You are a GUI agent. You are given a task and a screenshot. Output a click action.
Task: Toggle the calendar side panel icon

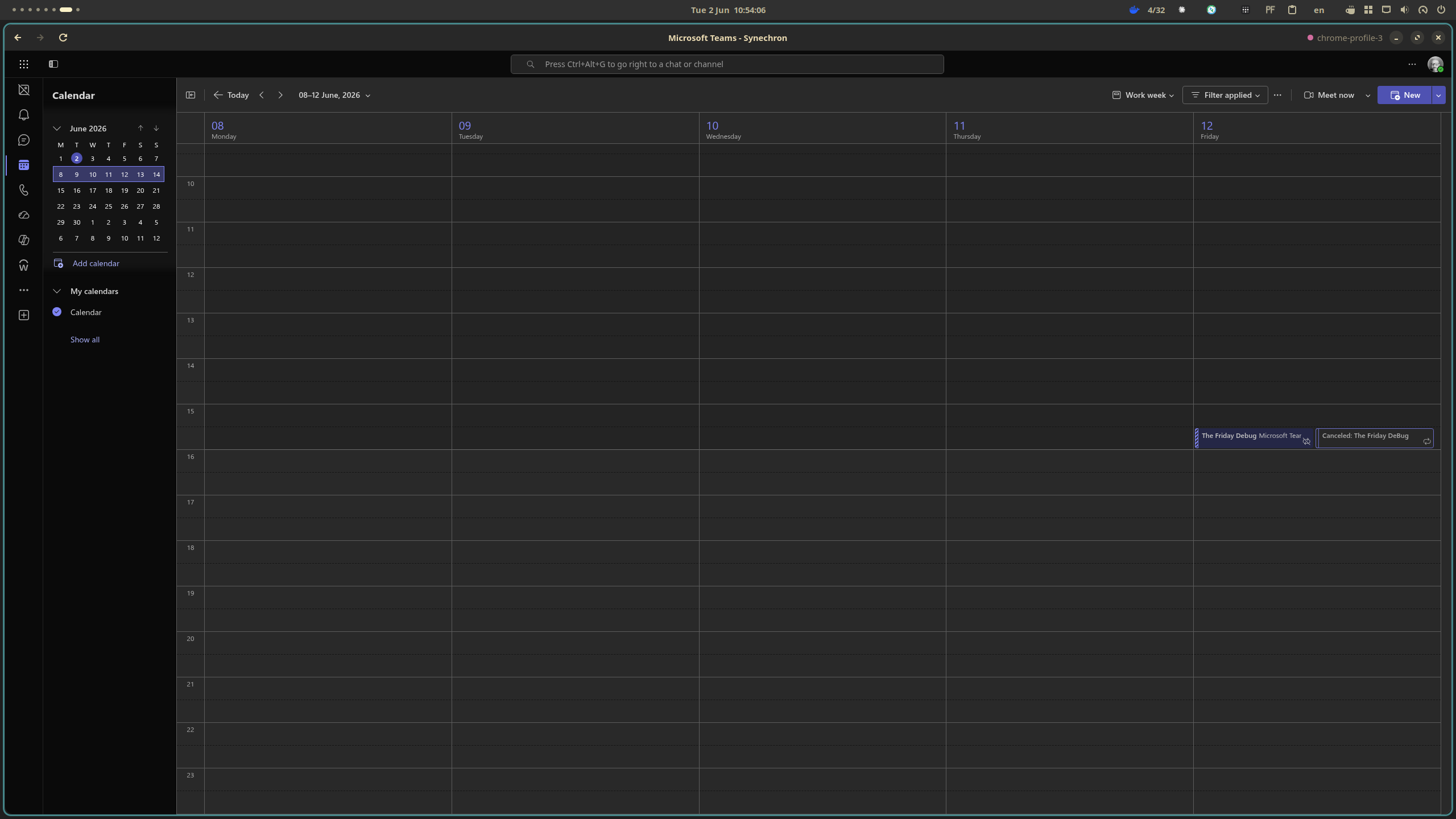(191, 95)
